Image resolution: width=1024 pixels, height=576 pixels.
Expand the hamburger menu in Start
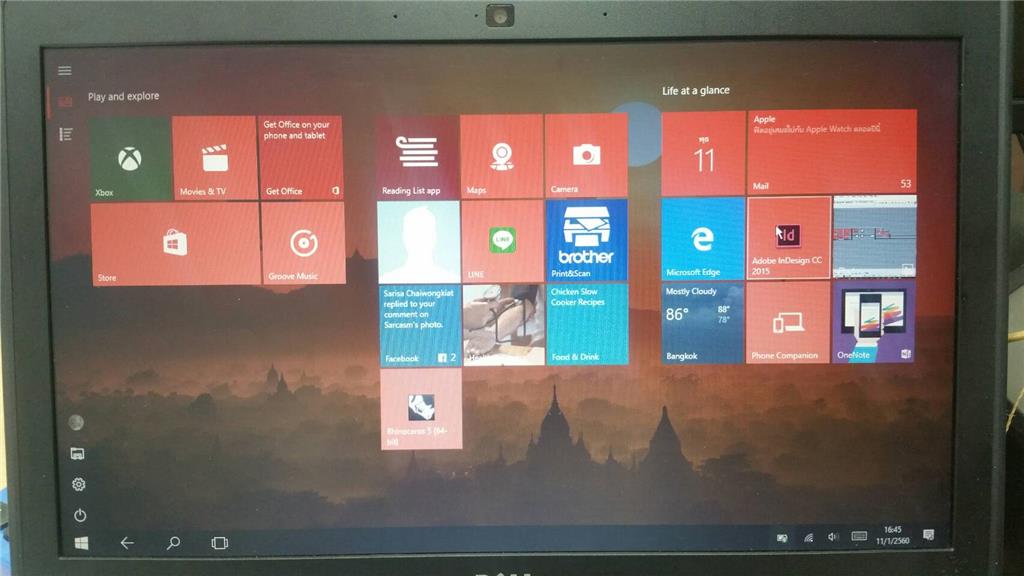[65, 71]
